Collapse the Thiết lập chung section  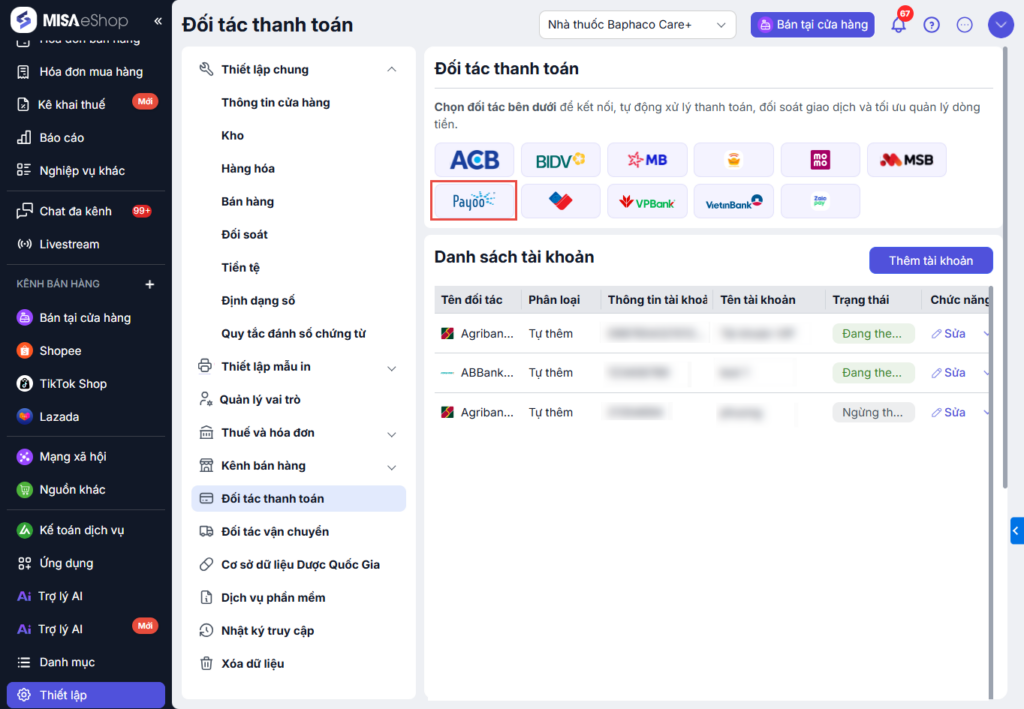tap(391, 69)
